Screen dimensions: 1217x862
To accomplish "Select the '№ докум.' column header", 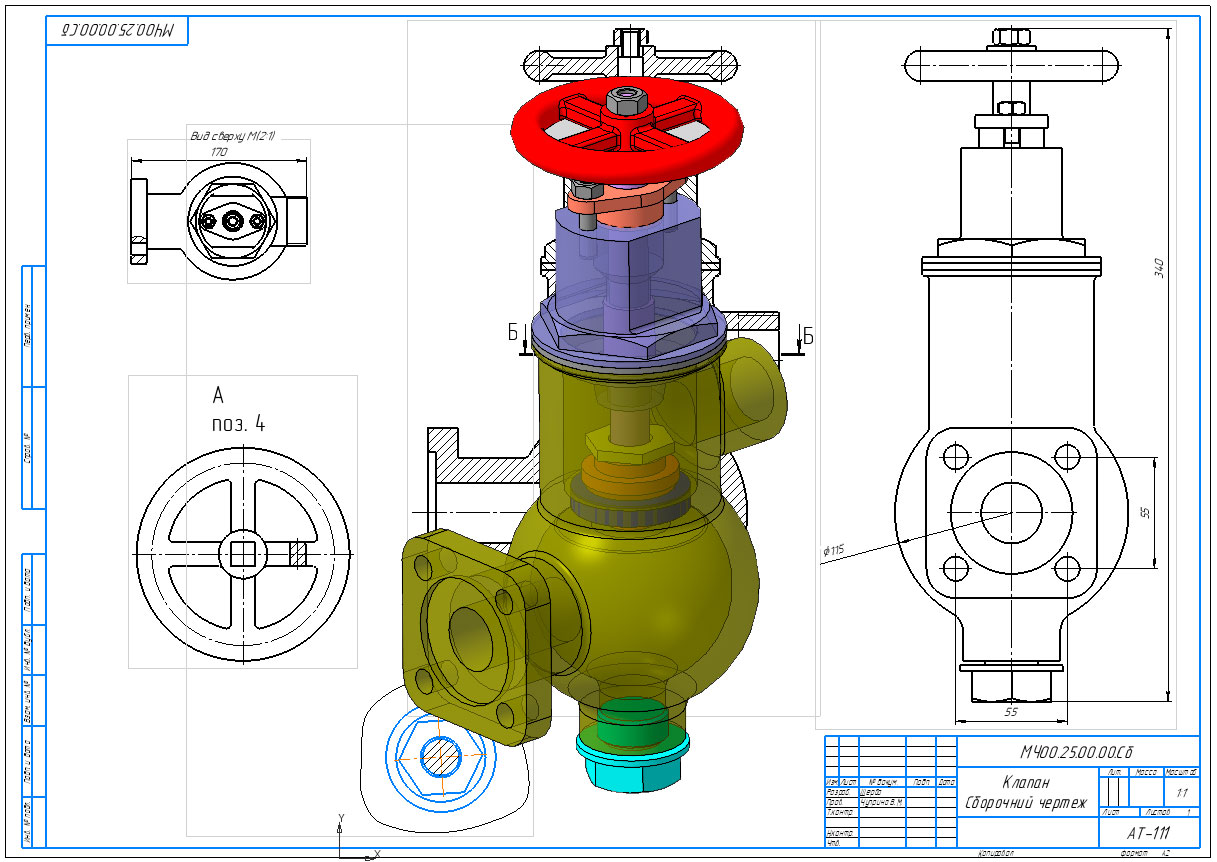I will coord(882,782).
